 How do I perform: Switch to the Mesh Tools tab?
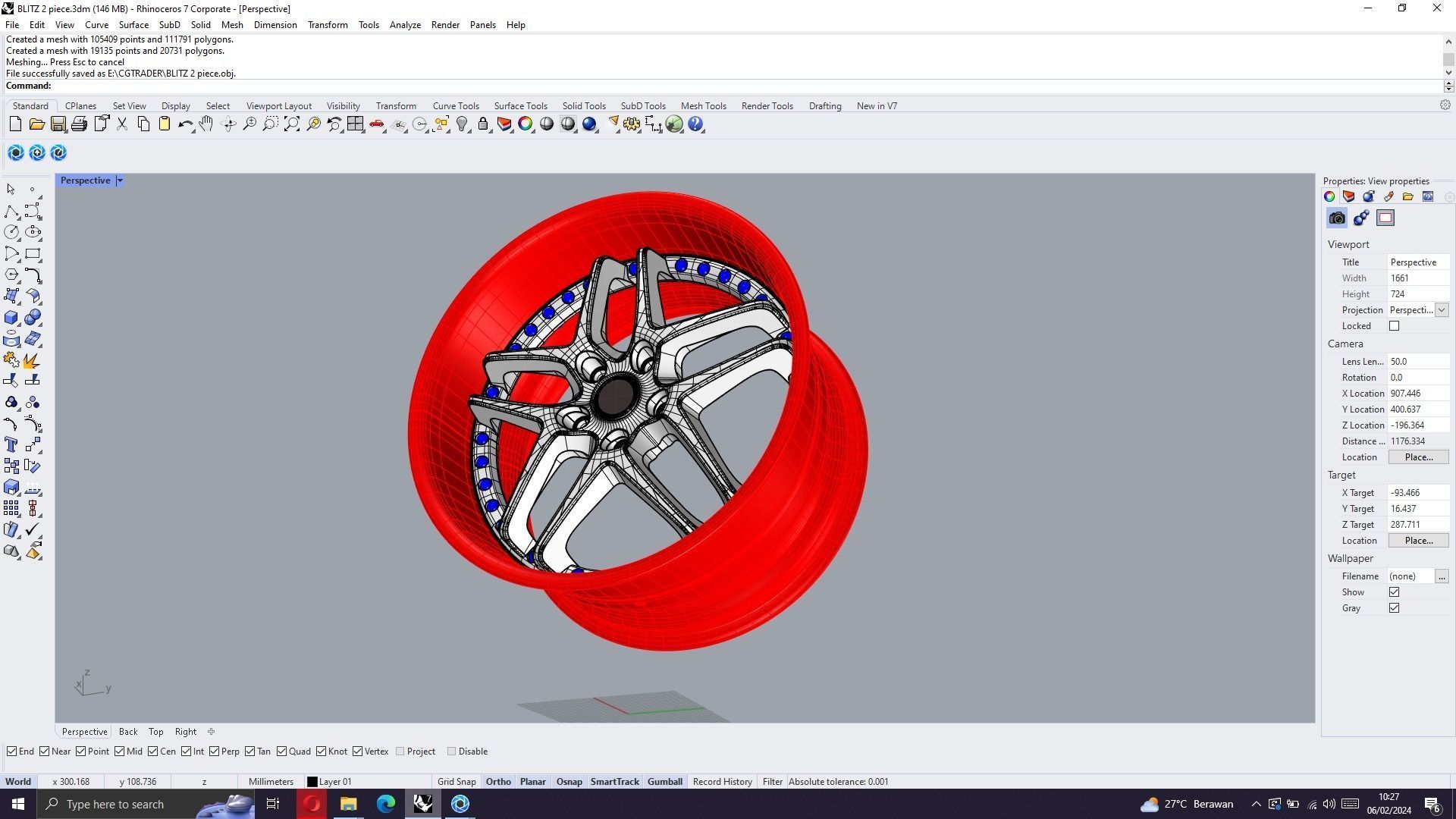703,106
